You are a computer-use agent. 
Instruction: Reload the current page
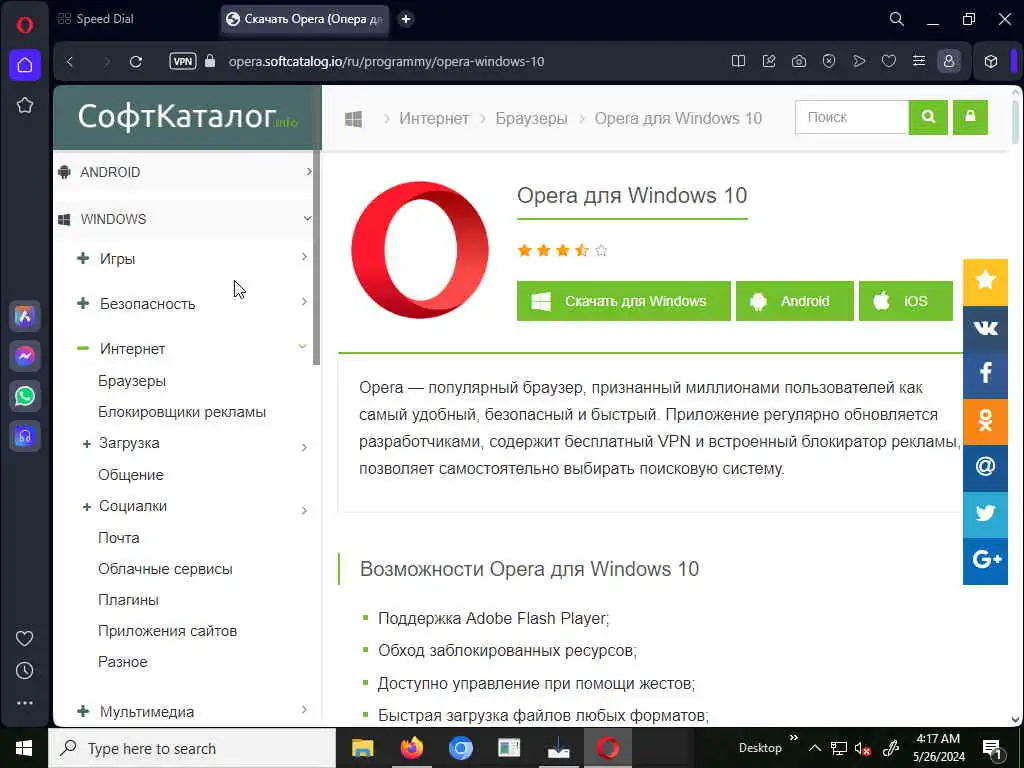[x=136, y=61]
